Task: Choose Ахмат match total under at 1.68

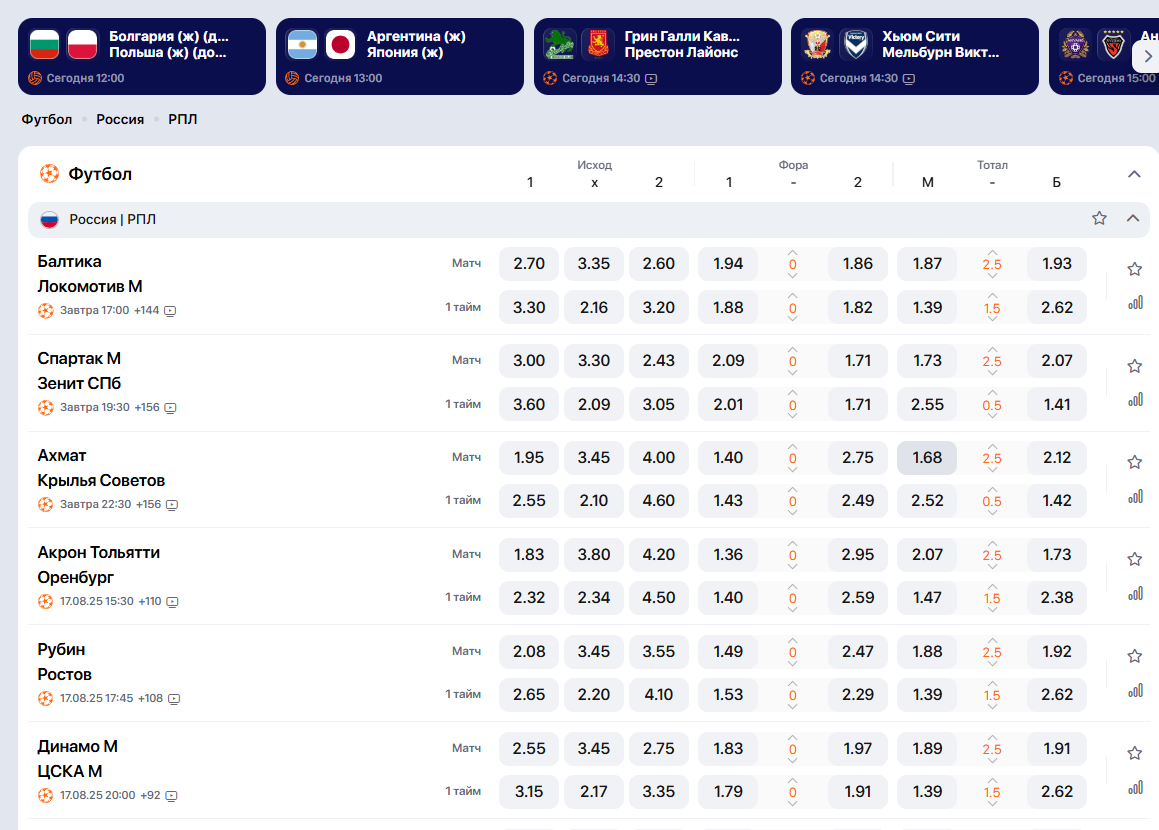Action: pyautogui.click(x=927, y=457)
